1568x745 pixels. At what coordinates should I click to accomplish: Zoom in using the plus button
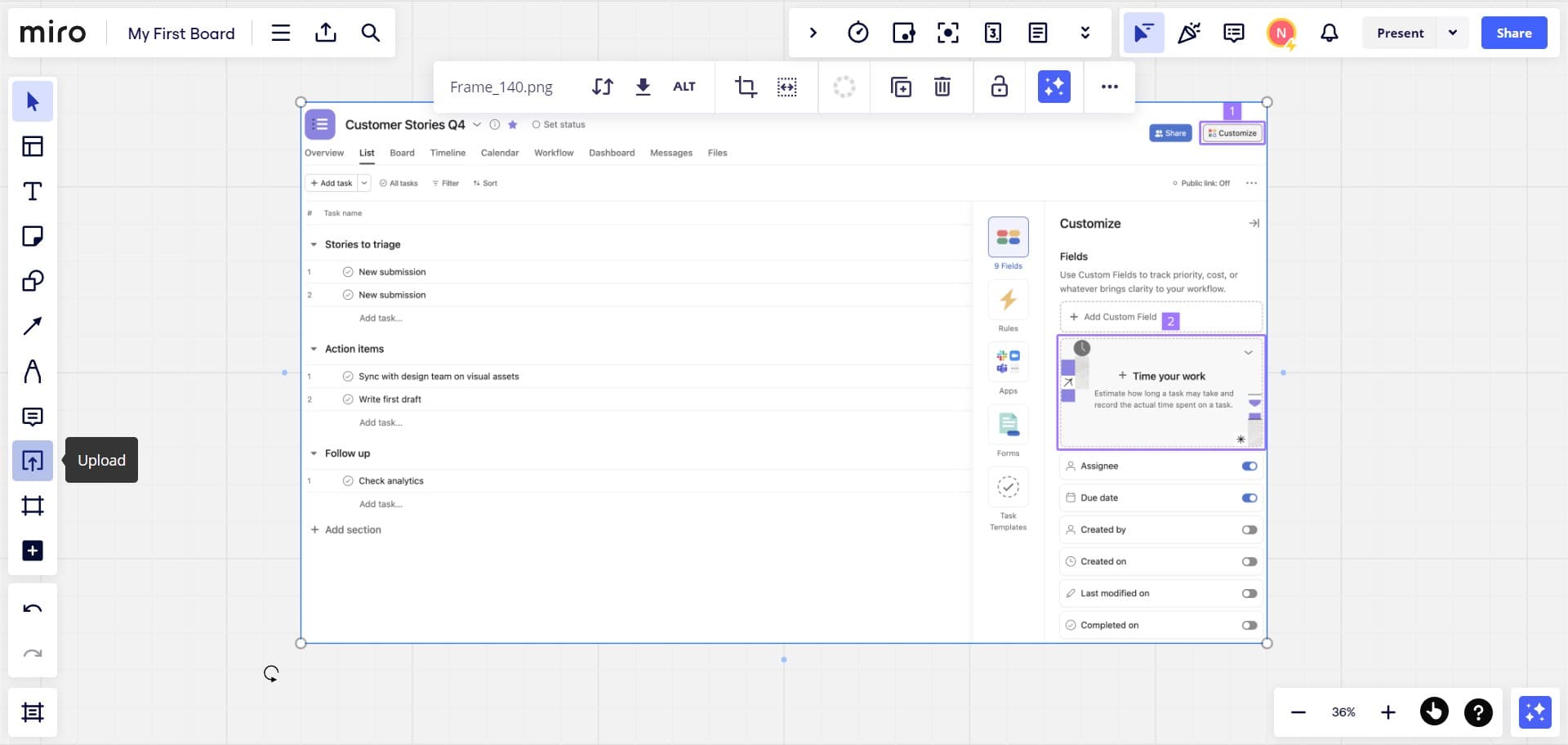coord(1388,712)
